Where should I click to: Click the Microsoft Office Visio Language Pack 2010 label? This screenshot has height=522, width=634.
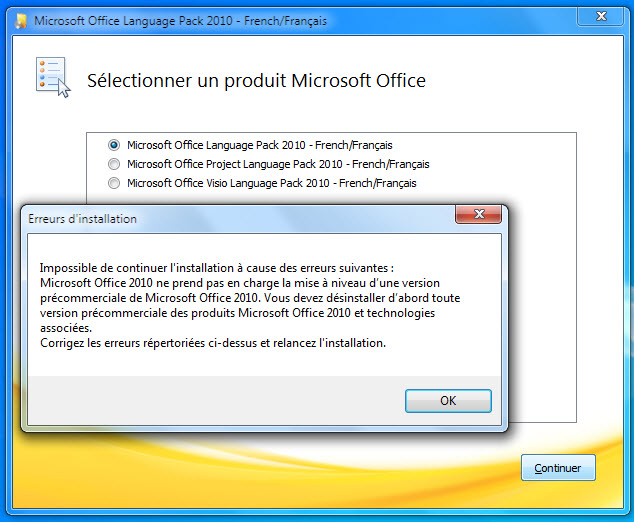pos(272,183)
